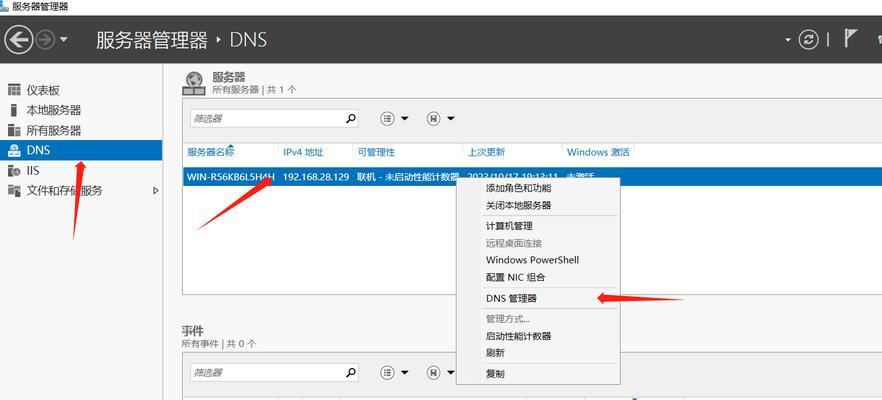Image resolution: width=882 pixels, height=400 pixels.
Task: Open the list options icon in 服务器 panel
Action: (388, 119)
